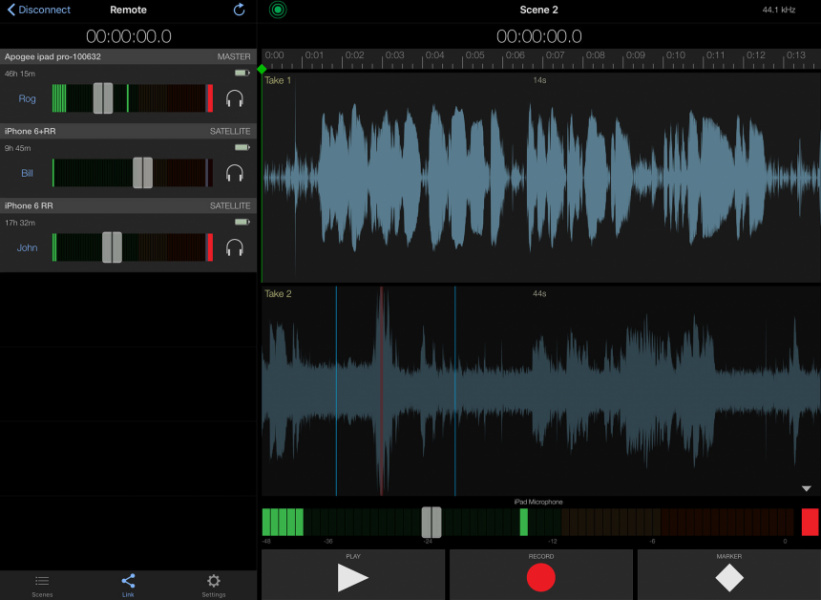Switch to the Scenes tab
Viewport: 821px width, 600px height.
42,584
